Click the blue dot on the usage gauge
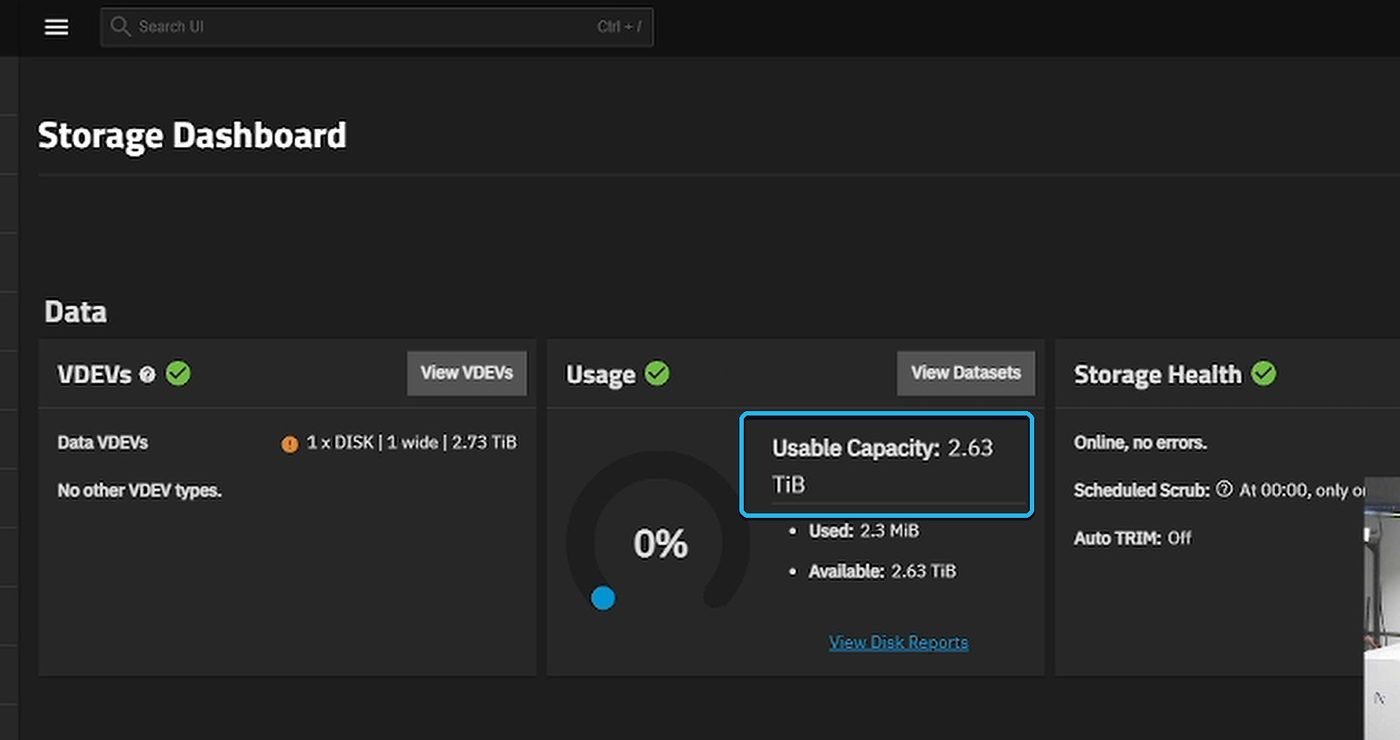The height and width of the screenshot is (740, 1400). tap(603, 598)
